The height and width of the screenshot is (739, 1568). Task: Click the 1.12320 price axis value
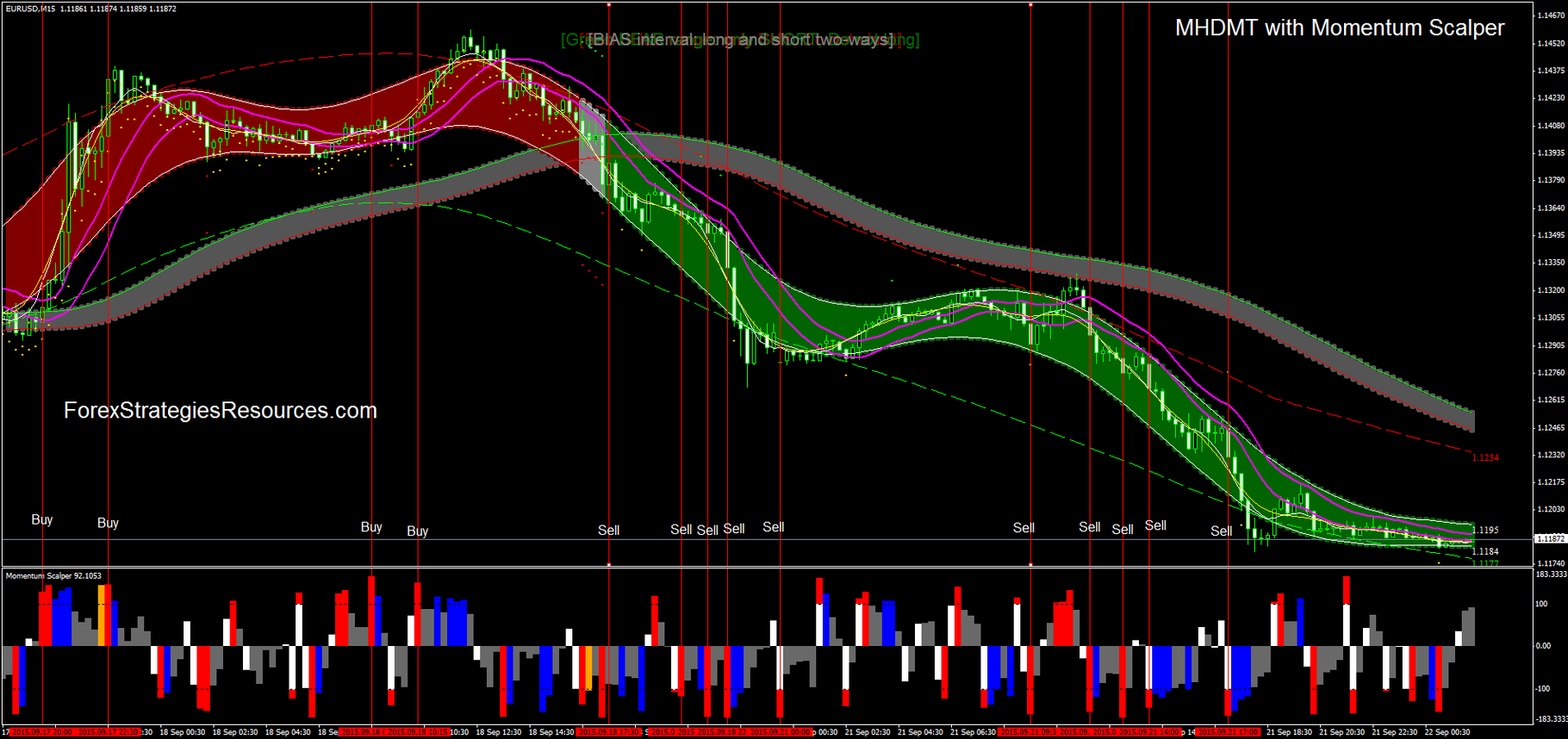[1551, 455]
